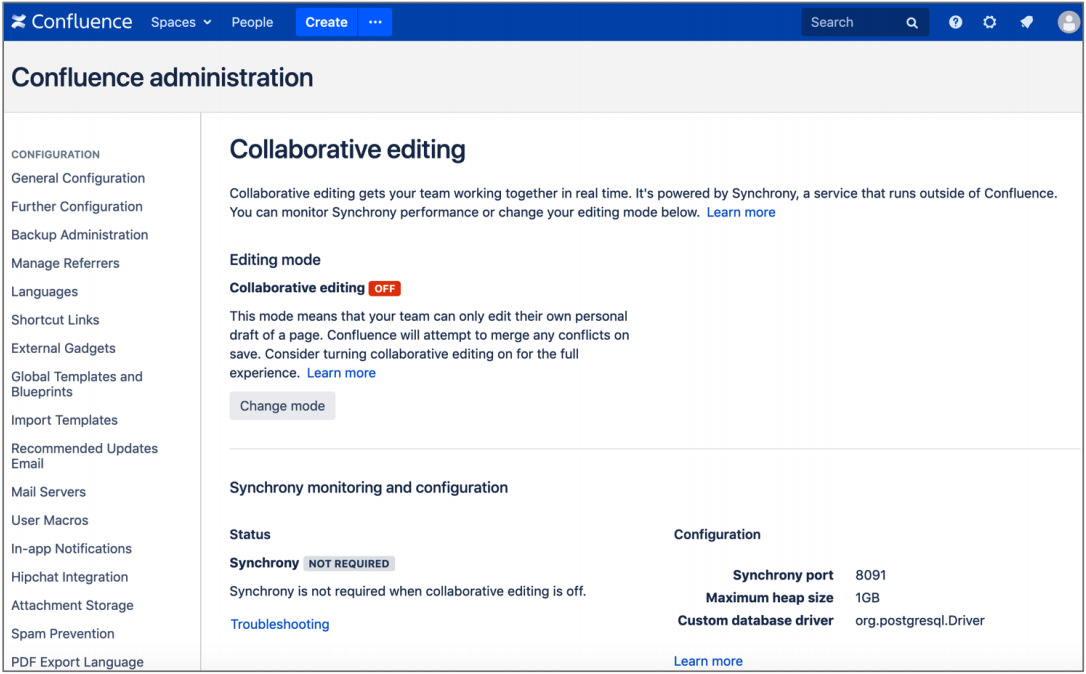The height and width of the screenshot is (674, 1086).
Task: Click the Custom database driver label
Action: (x=756, y=621)
